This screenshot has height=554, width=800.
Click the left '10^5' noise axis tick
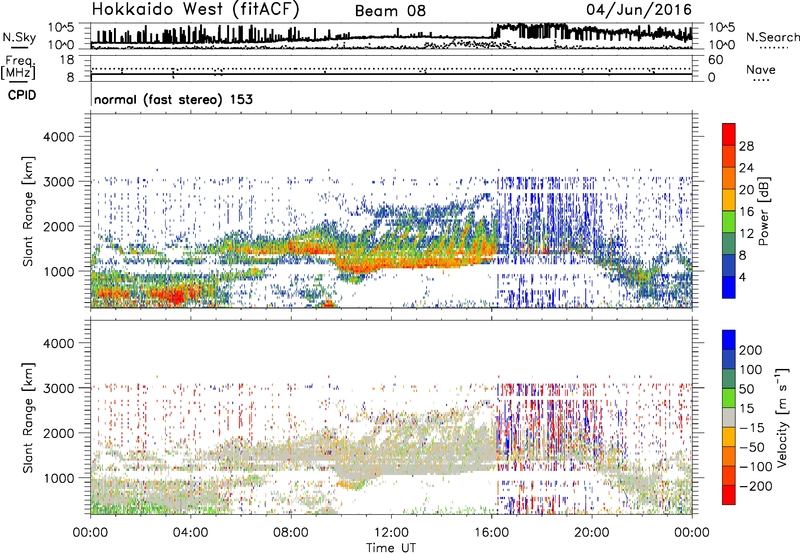click(x=61, y=27)
